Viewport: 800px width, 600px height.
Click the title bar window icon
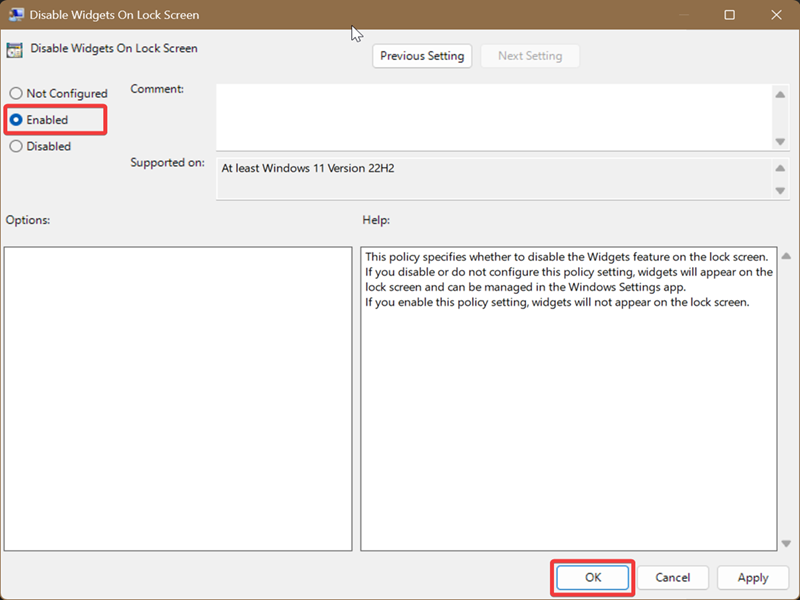point(16,14)
